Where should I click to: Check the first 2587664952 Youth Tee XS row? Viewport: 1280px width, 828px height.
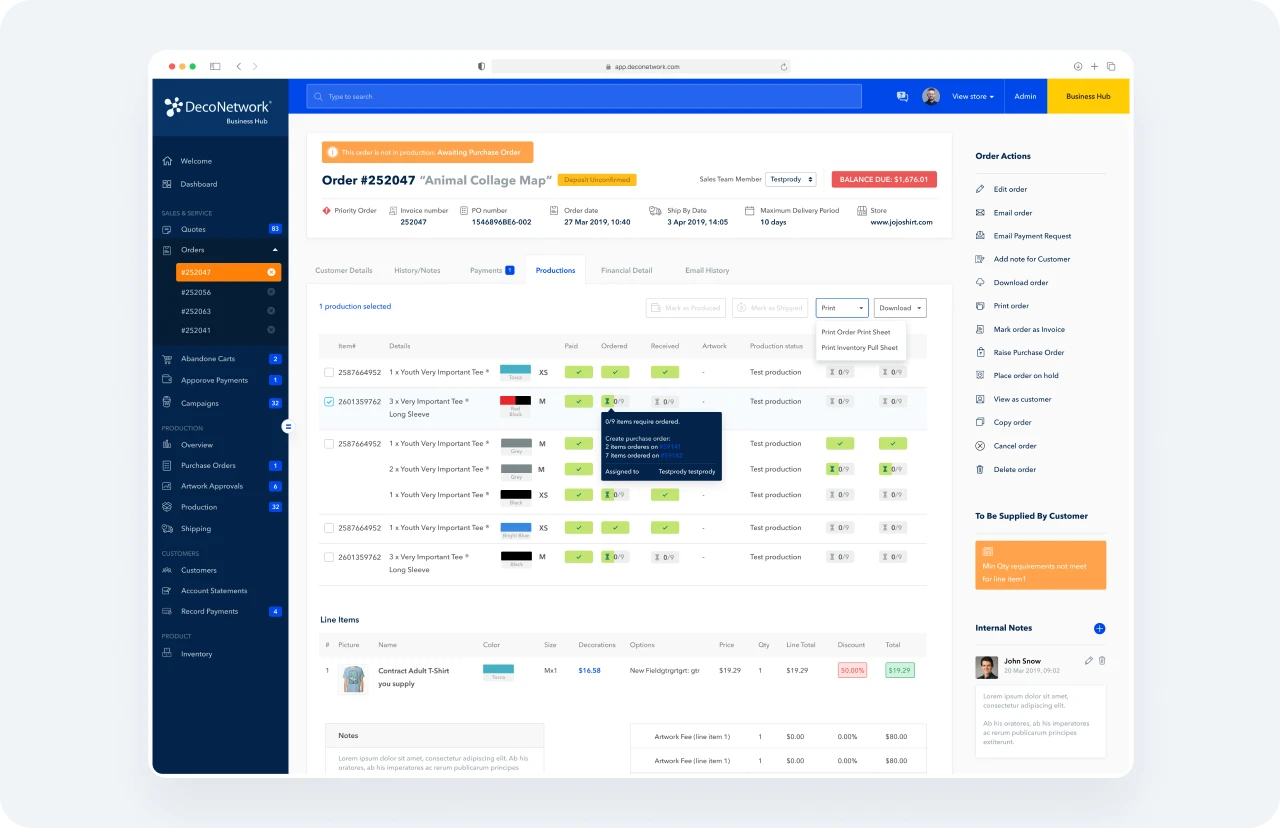329,372
